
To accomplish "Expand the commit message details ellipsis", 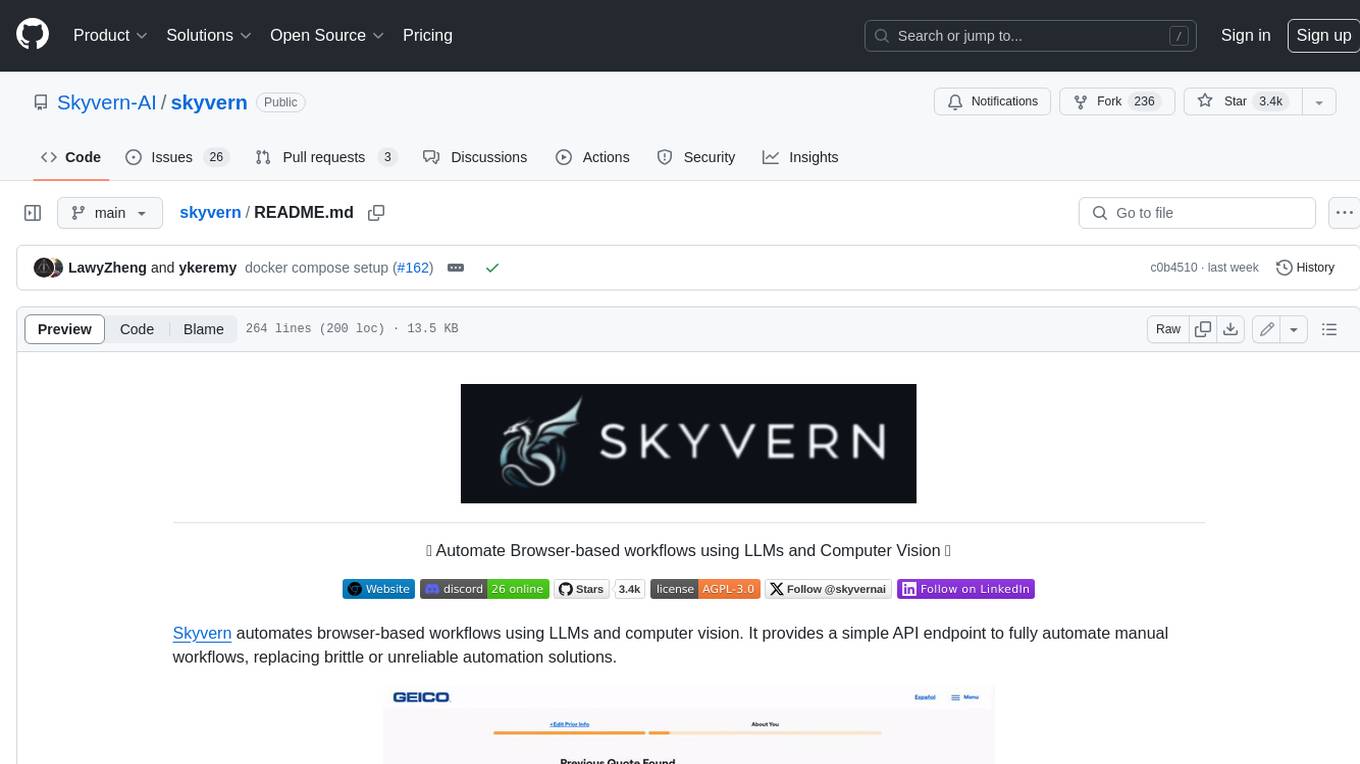I will tap(456, 268).
